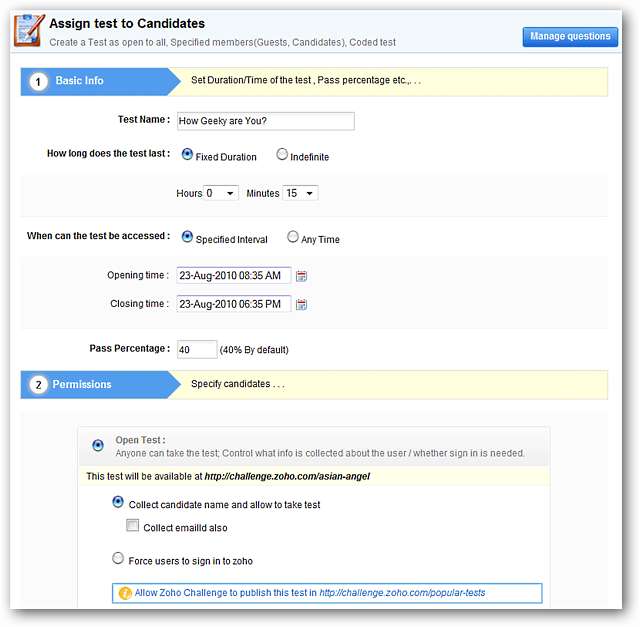Viewport: 640px width, 627px height.
Task: Click the Test Name input field
Action: [265, 121]
